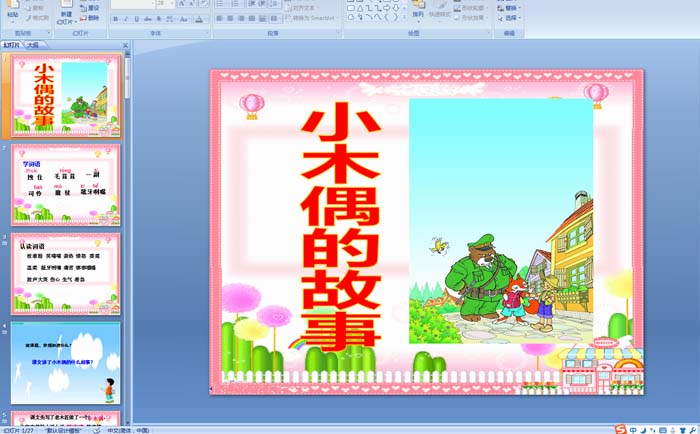Toggle Strikethrough formatting
This screenshot has height=434, width=700.
148,19
